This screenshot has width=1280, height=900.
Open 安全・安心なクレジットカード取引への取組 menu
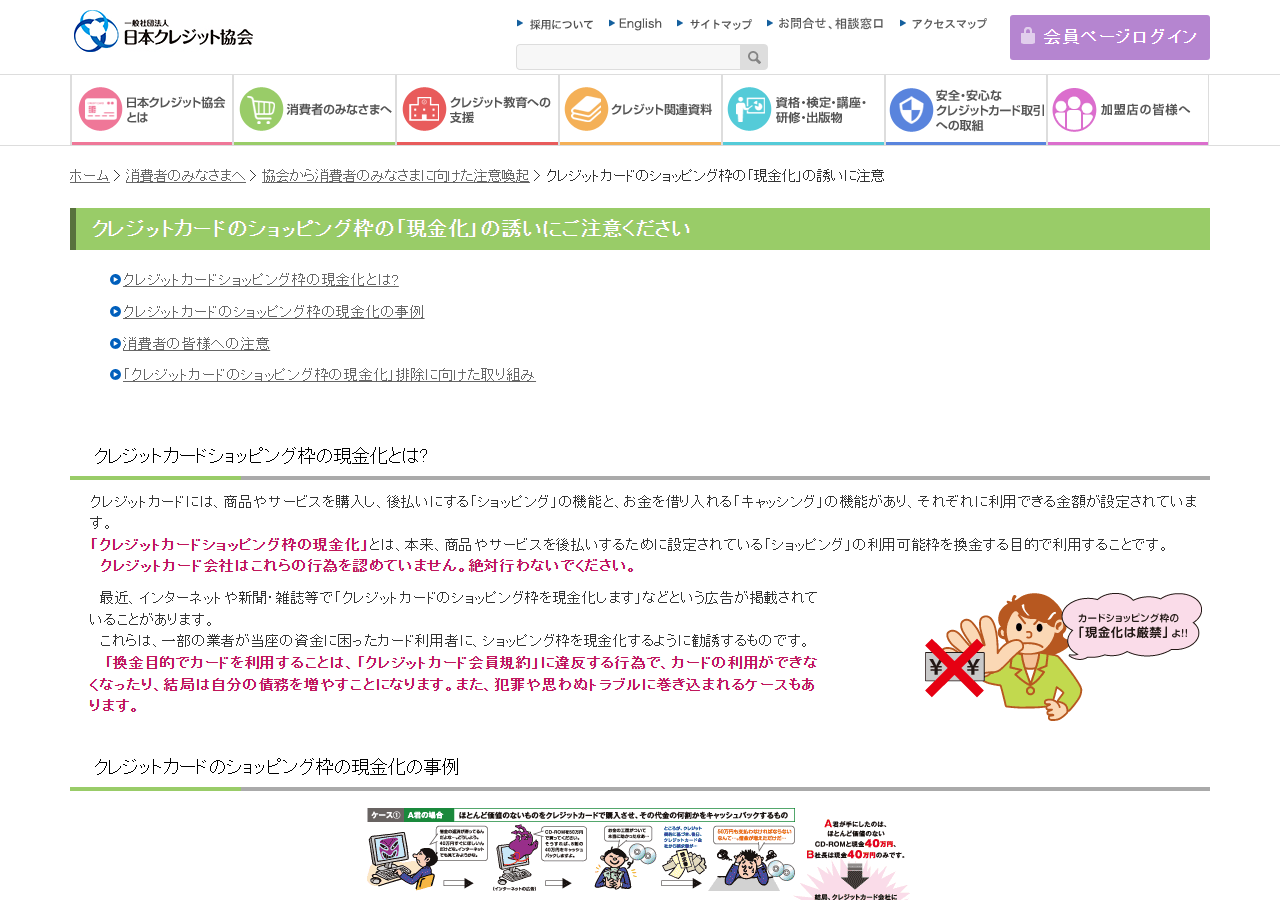[966, 110]
